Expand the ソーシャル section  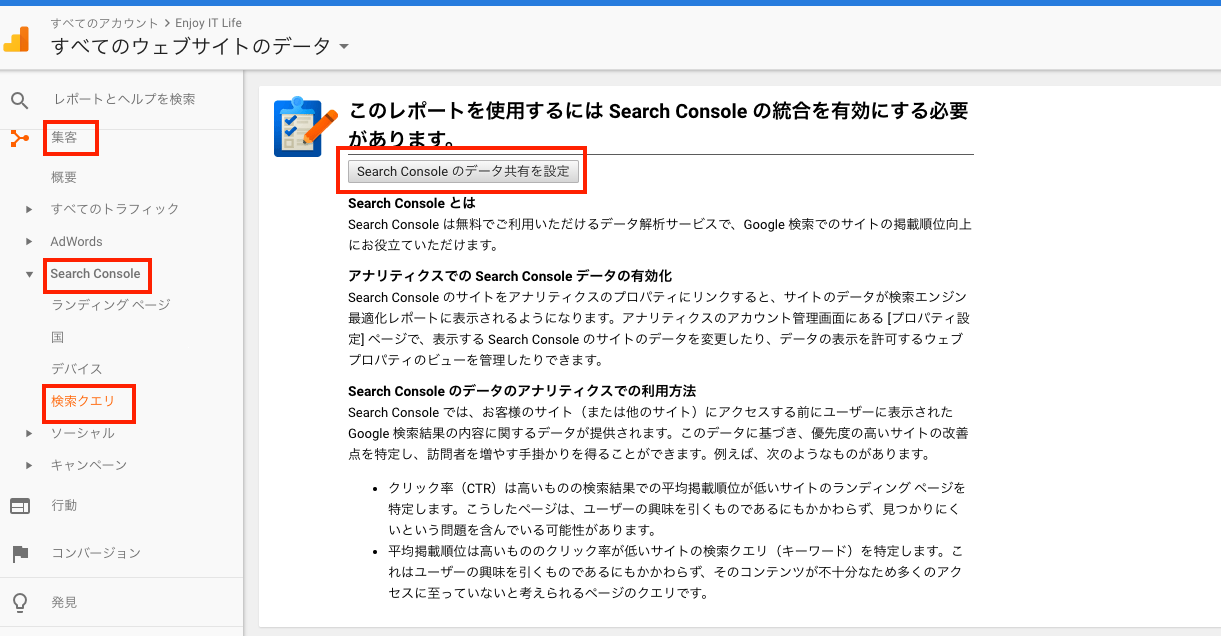coord(30,434)
